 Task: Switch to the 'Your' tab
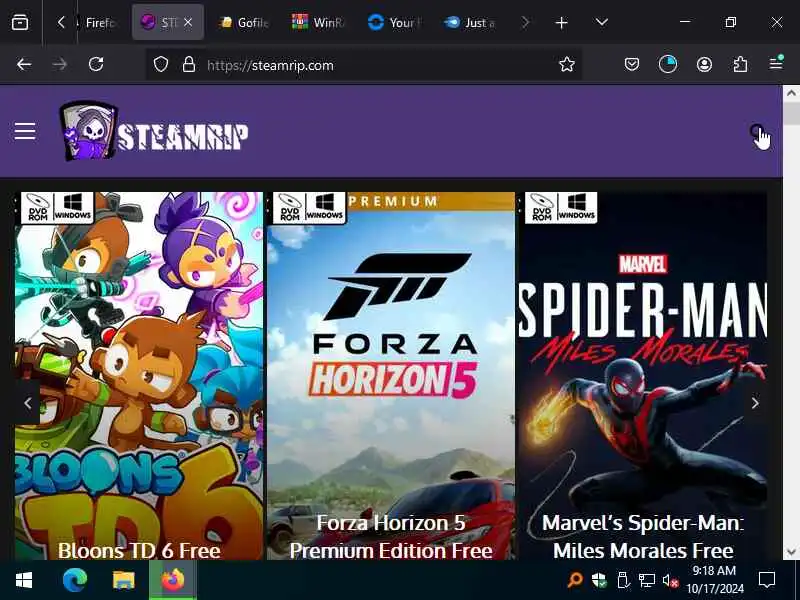(395, 22)
